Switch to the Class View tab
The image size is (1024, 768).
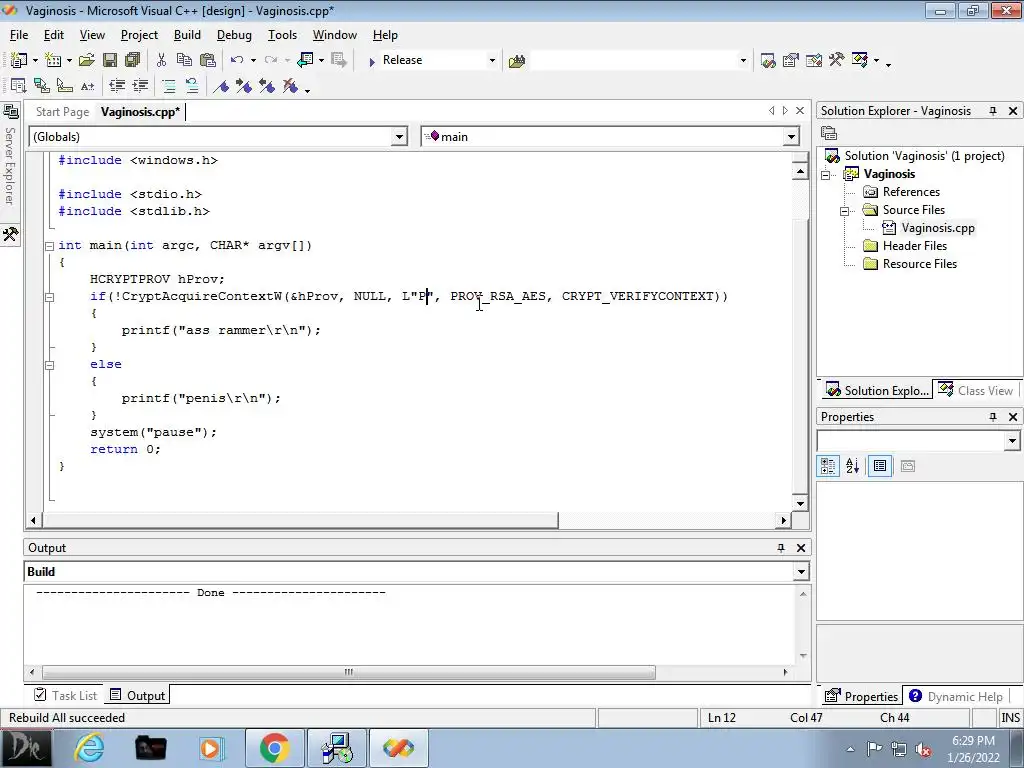point(977,391)
